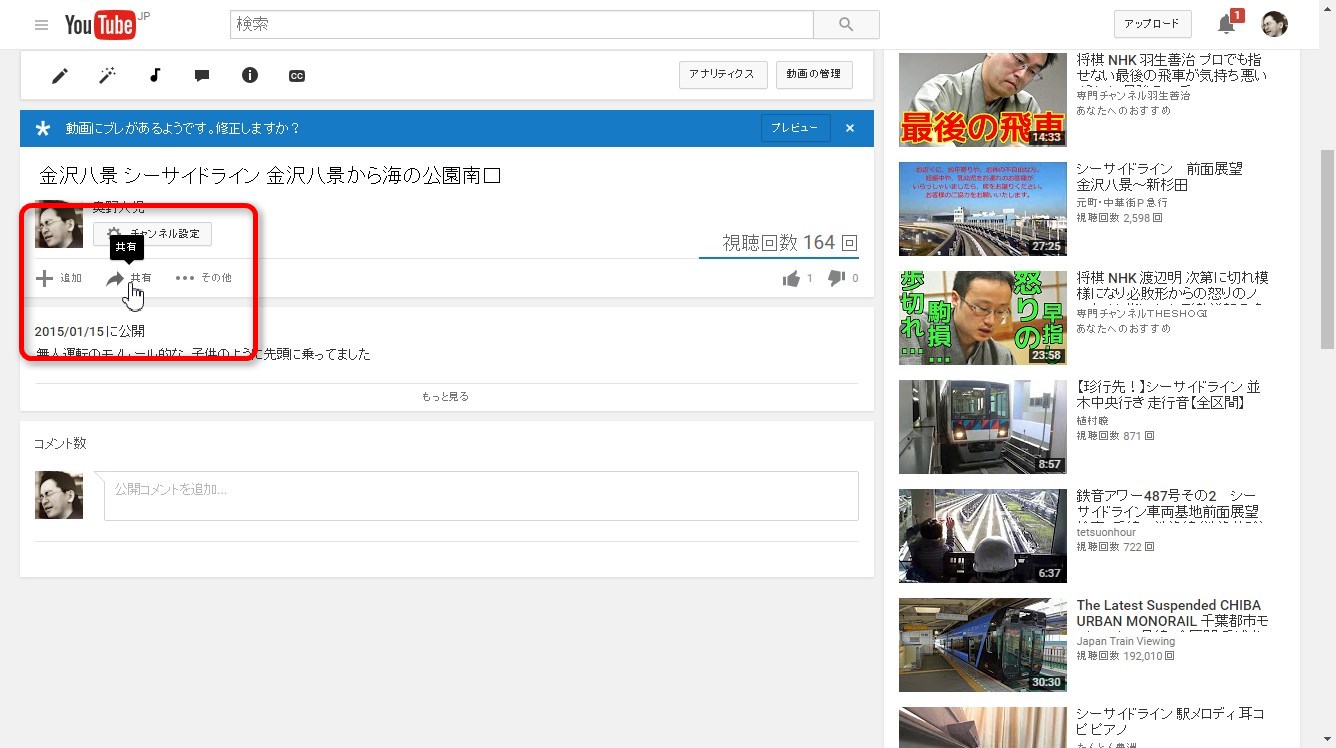Open title シーサイドライン 前面展望
The height and width of the screenshot is (748, 1336).
[1159, 177]
